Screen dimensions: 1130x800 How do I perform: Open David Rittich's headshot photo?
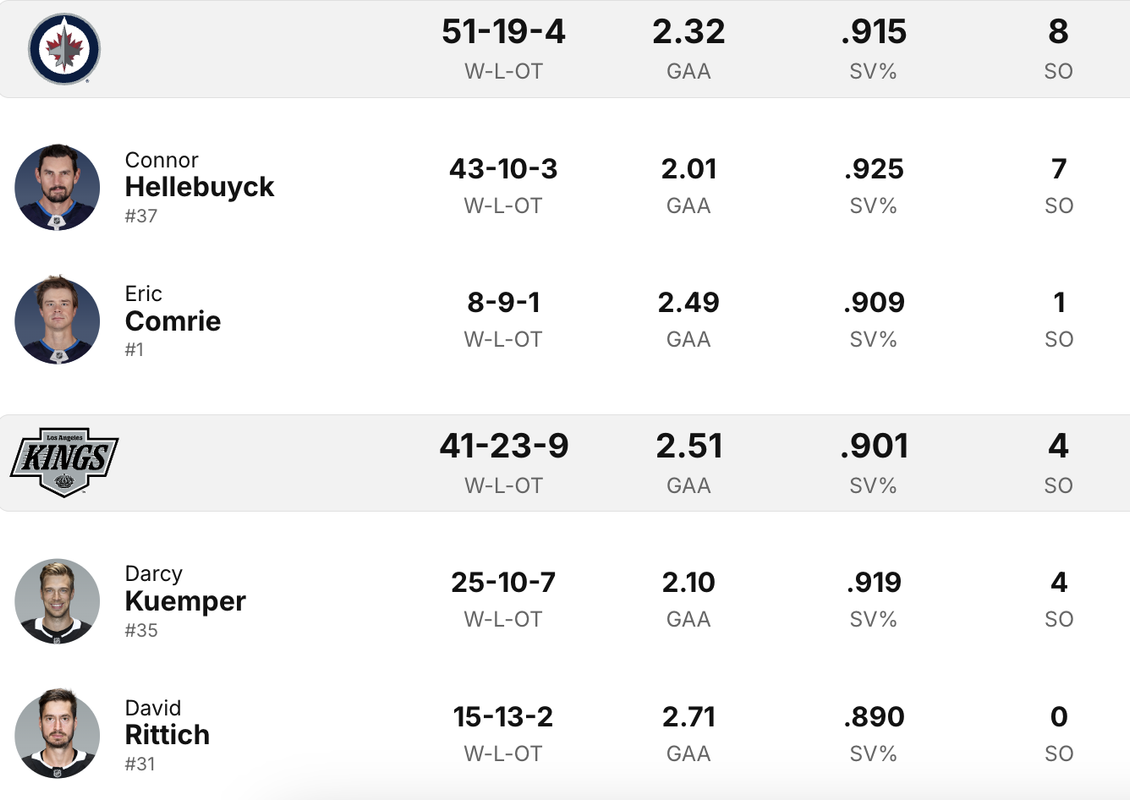[58, 734]
